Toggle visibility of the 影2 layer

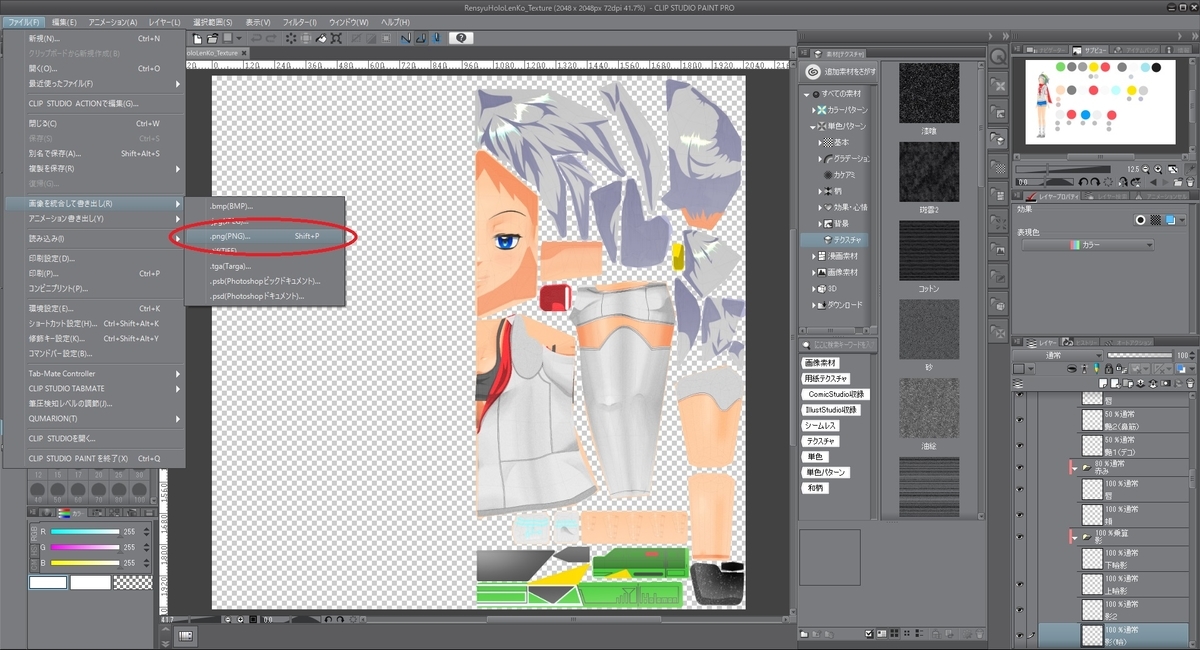click(1020, 609)
